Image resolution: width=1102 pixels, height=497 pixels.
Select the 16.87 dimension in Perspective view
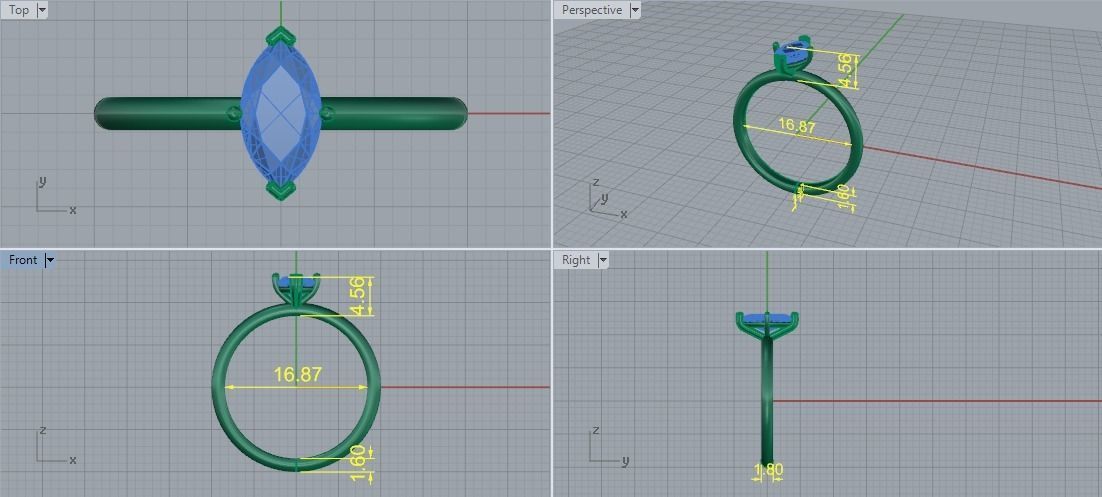click(797, 127)
